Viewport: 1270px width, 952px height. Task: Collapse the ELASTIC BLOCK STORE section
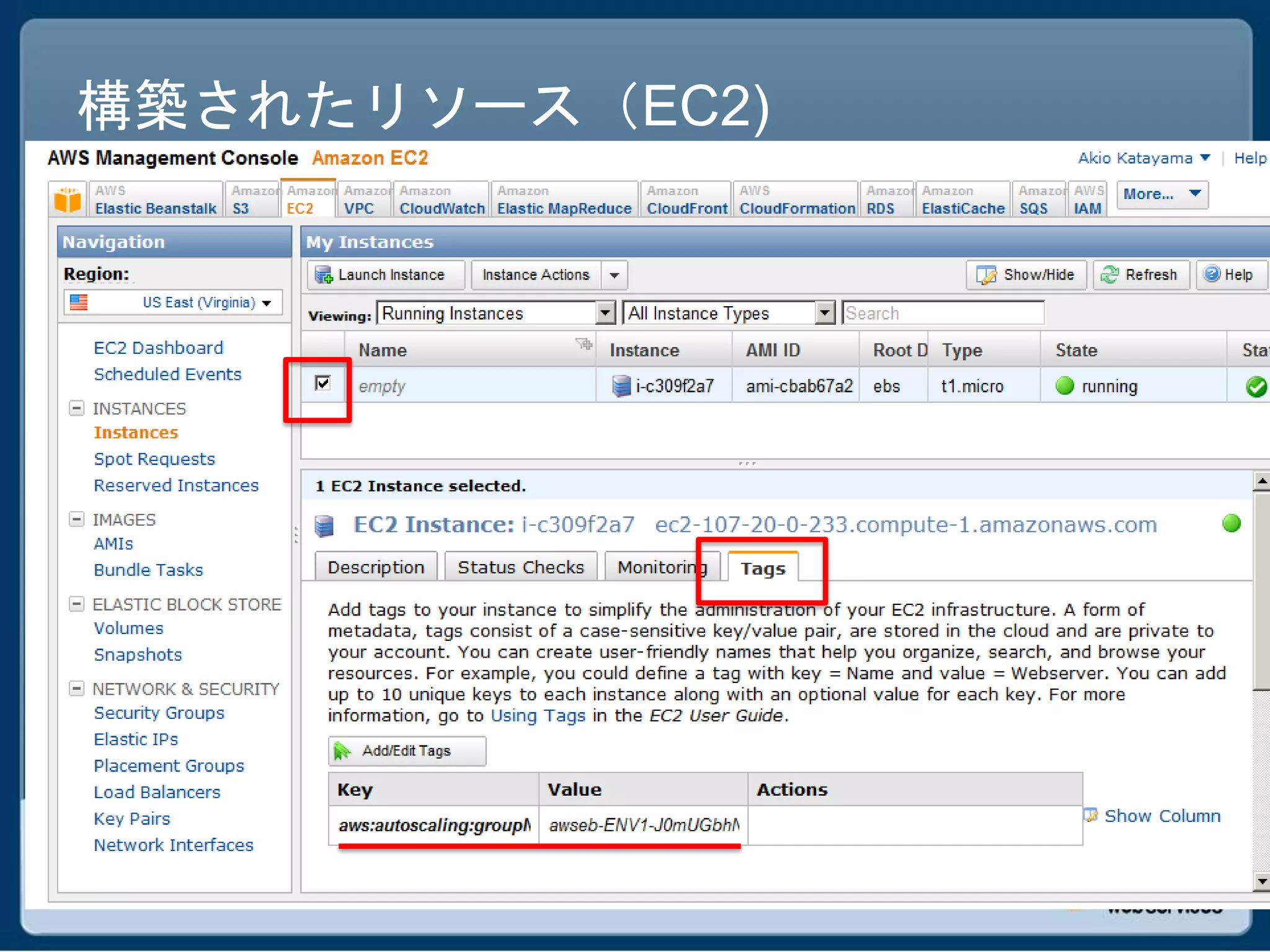point(76,604)
